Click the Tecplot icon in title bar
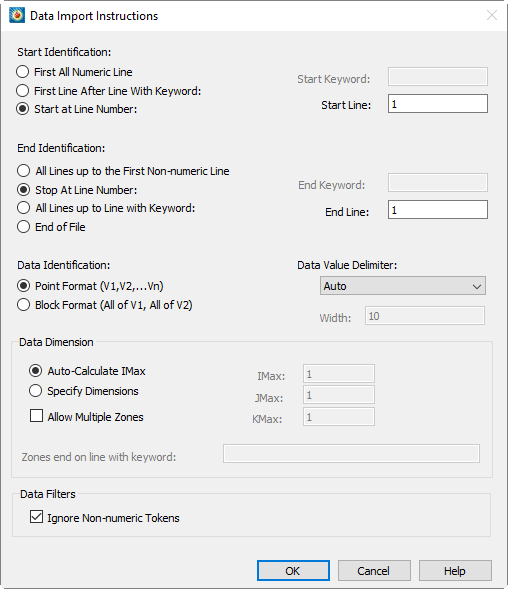Viewport: 508px width, 589px height. click(x=17, y=15)
